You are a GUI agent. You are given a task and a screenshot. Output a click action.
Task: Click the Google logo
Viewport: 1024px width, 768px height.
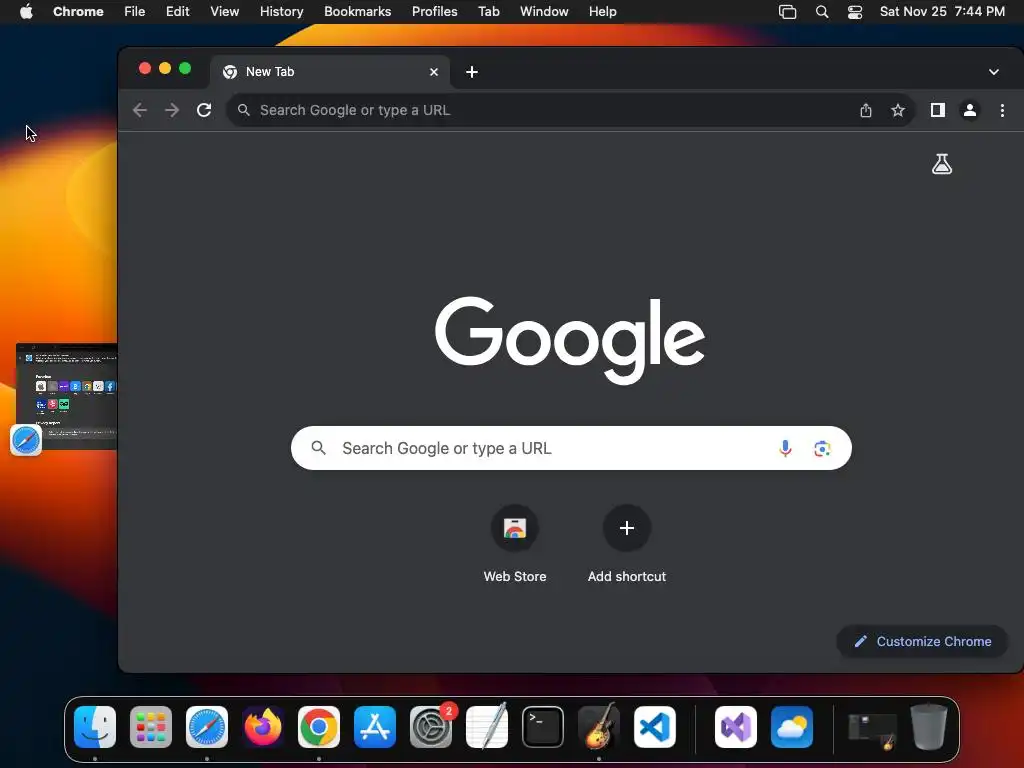click(570, 340)
